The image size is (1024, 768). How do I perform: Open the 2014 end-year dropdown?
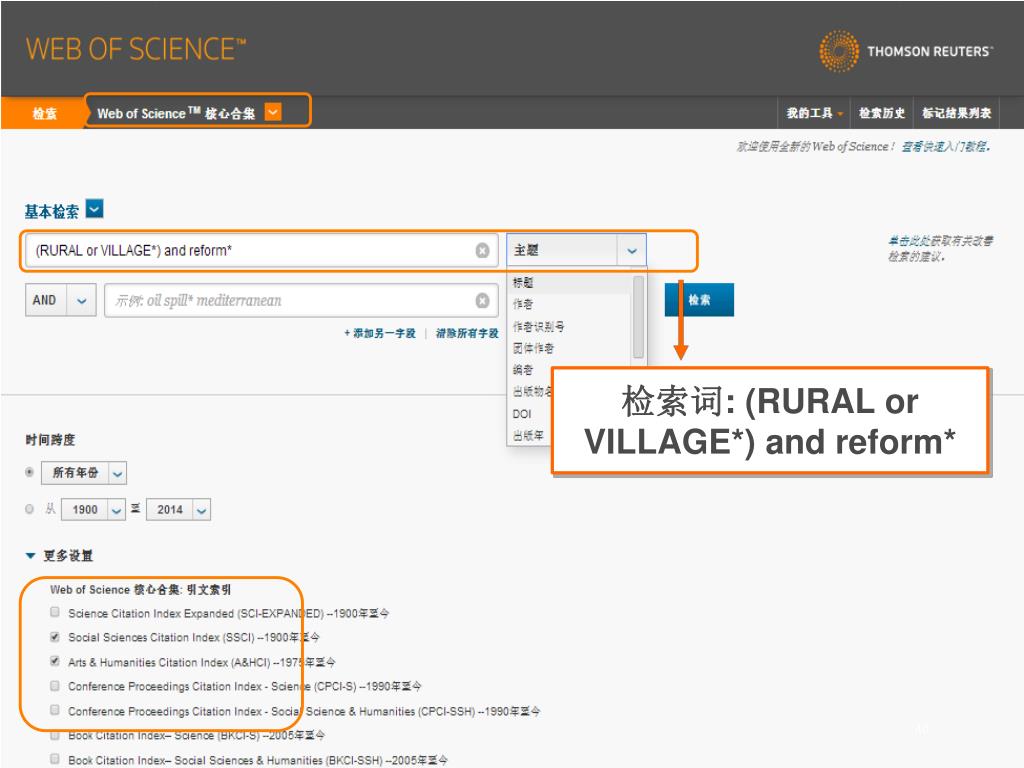coord(202,510)
